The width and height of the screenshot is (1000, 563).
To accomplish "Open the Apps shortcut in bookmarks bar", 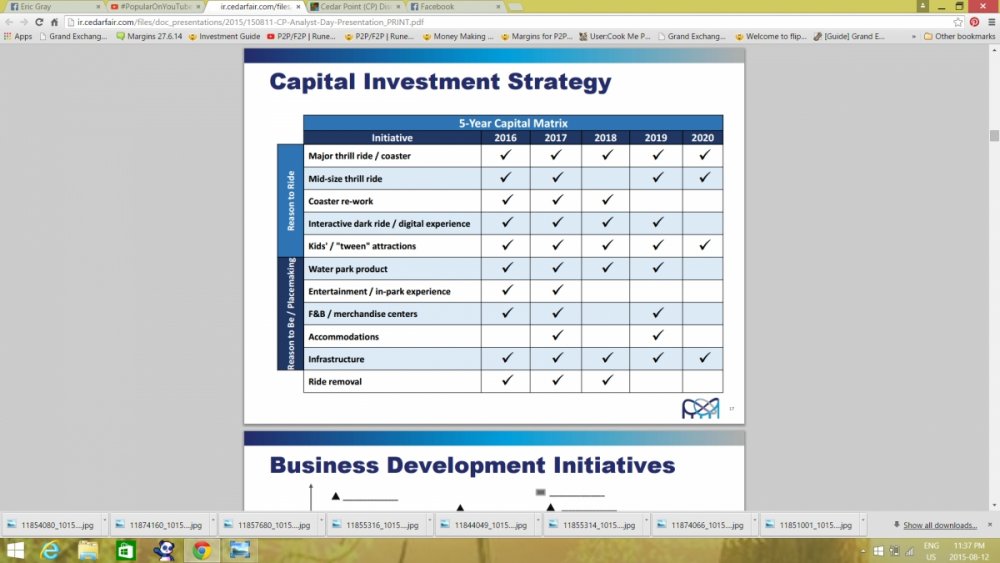I will [18, 36].
